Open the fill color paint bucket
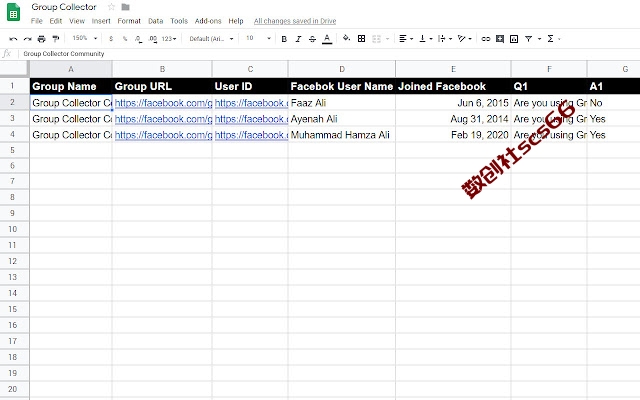This screenshot has width=640, height=400. (347, 38)
